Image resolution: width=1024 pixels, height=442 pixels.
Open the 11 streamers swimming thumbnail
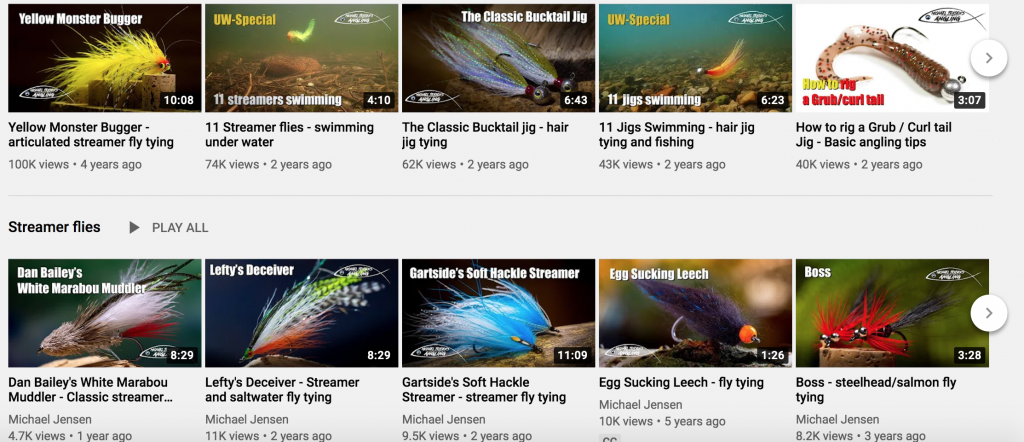tap(302, 58)
